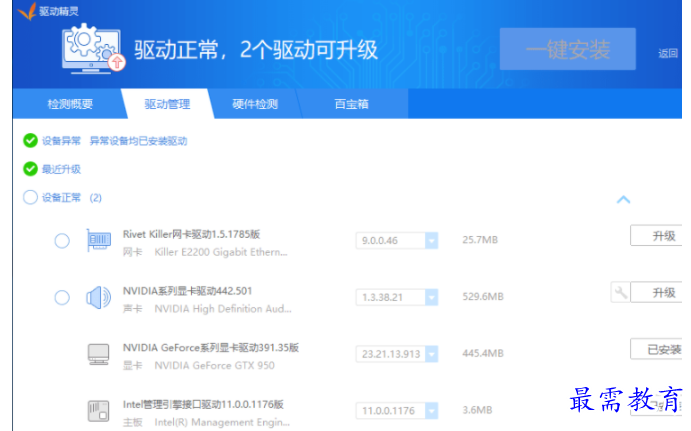691x431 pixels.
Task: Click the Killer E2200 Gigabit Ethern... device text
Action: (x=221, y=252)
